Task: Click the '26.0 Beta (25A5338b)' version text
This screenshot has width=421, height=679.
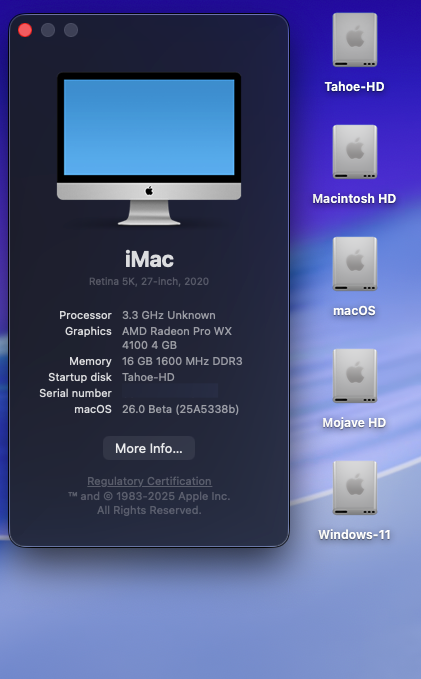Action: click(180, 409)
